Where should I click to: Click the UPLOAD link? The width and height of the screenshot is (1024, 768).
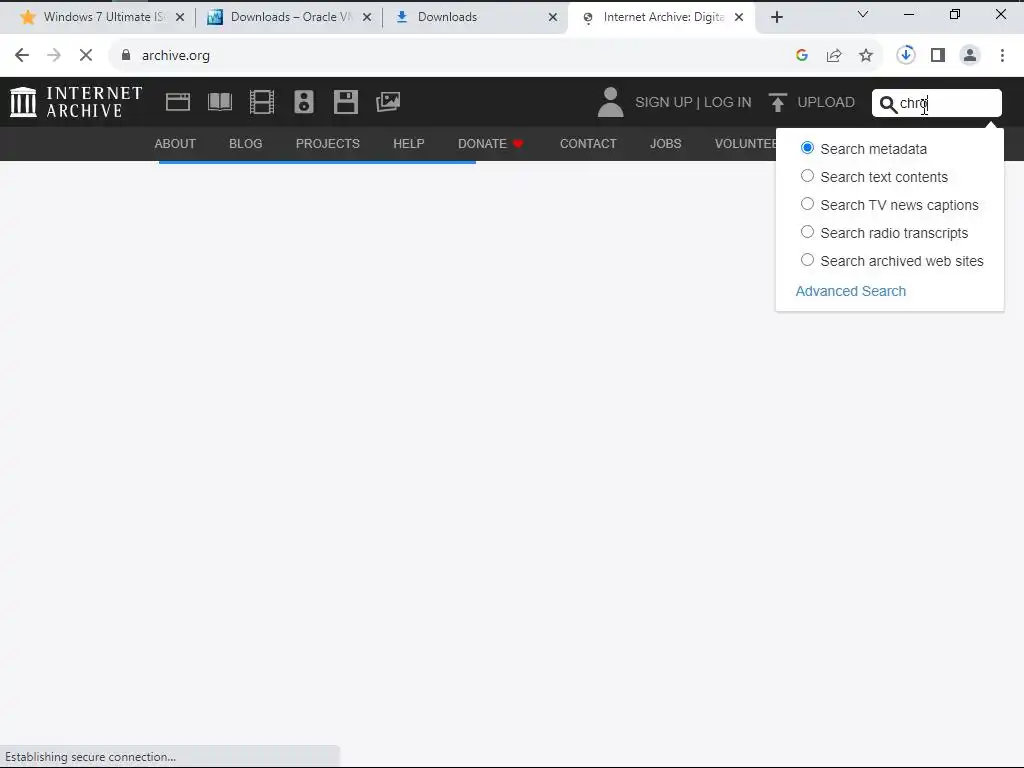coord(825,103)
